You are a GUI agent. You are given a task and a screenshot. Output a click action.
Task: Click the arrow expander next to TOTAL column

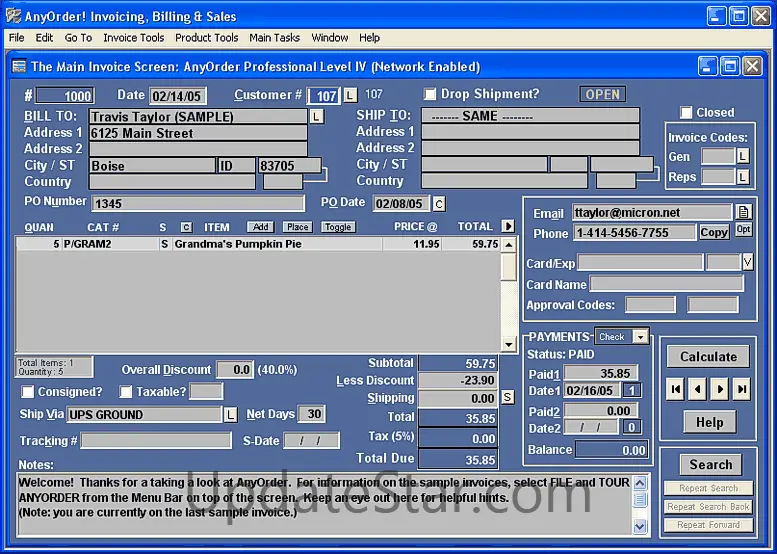point(508,226)
